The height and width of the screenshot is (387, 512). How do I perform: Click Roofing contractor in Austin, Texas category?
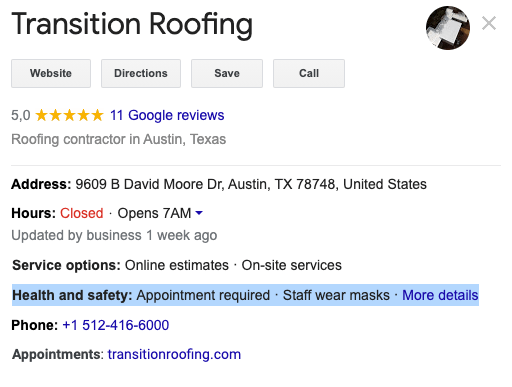[119, 139]
